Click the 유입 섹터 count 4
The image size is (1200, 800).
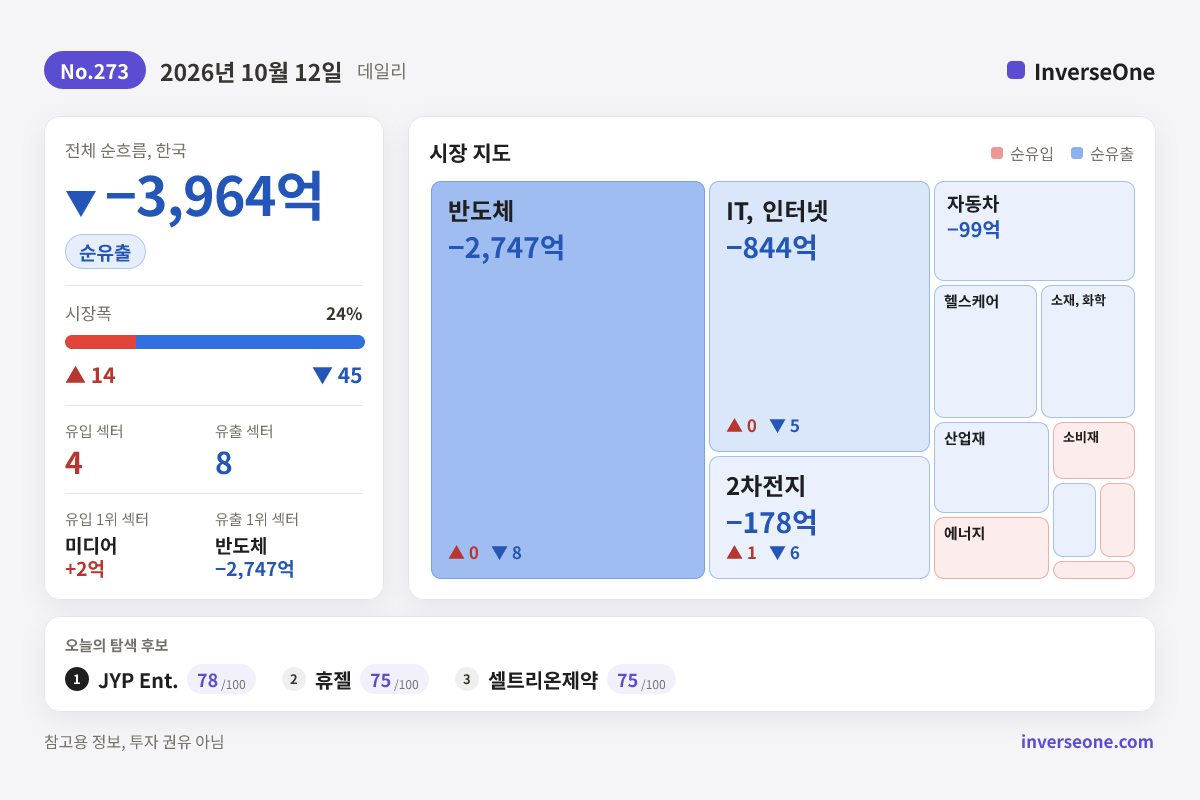(73, 463)
